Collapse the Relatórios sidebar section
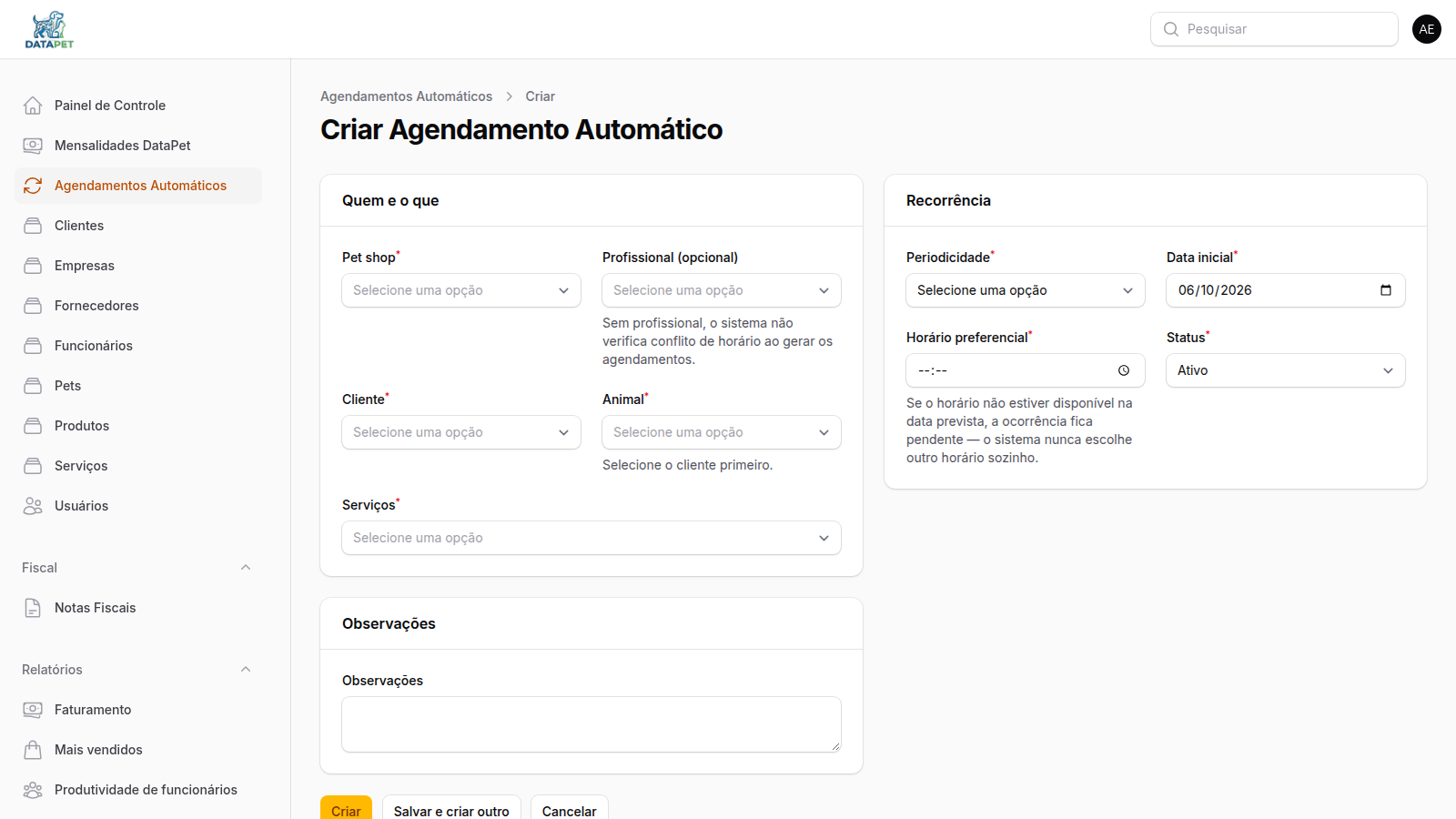The image size is (1456, 819). coord(246,670)
